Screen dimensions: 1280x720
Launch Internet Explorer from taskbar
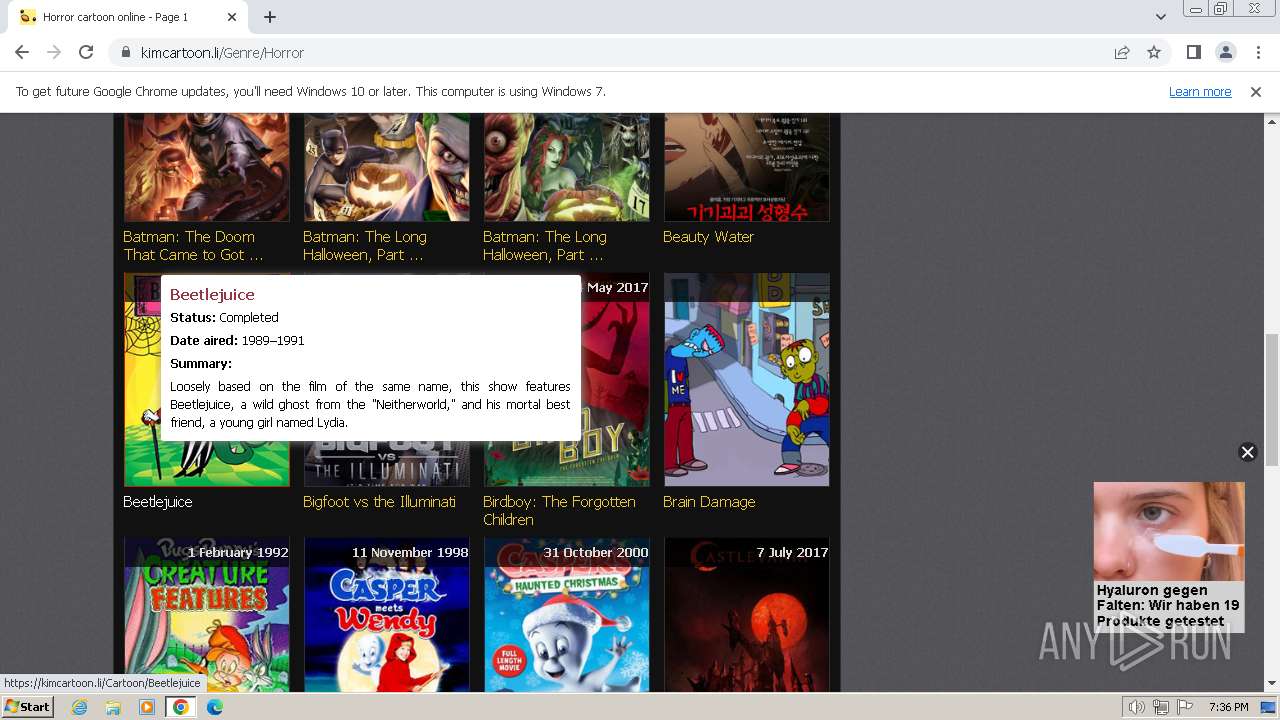click(x=80, y=707)
